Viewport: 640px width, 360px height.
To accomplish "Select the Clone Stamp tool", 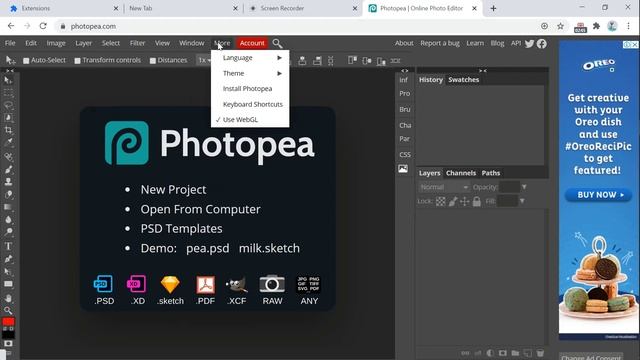I will coord(8,182).
